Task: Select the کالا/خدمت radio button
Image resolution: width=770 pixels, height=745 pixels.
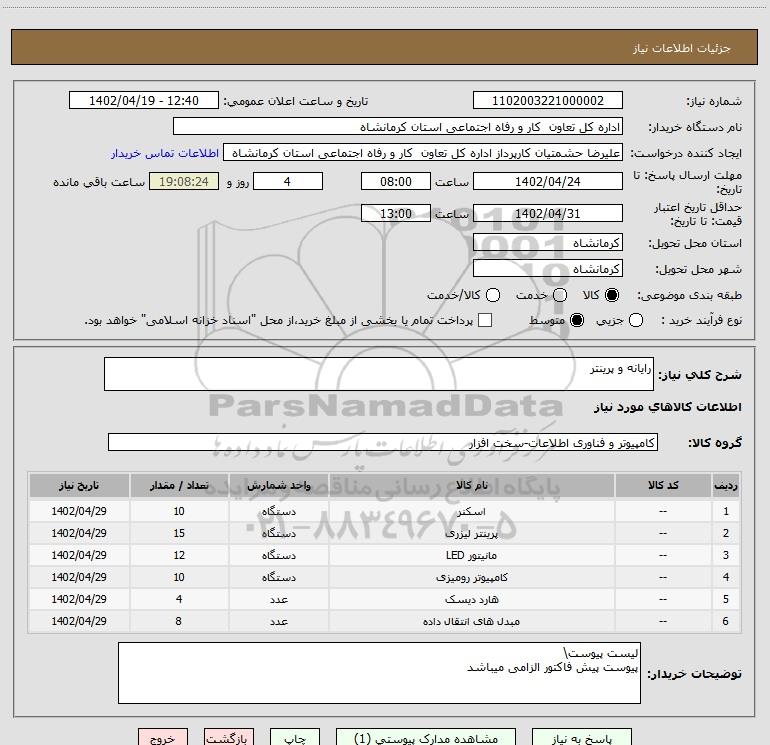Action: pyautogui.click(x=493, y=295)
